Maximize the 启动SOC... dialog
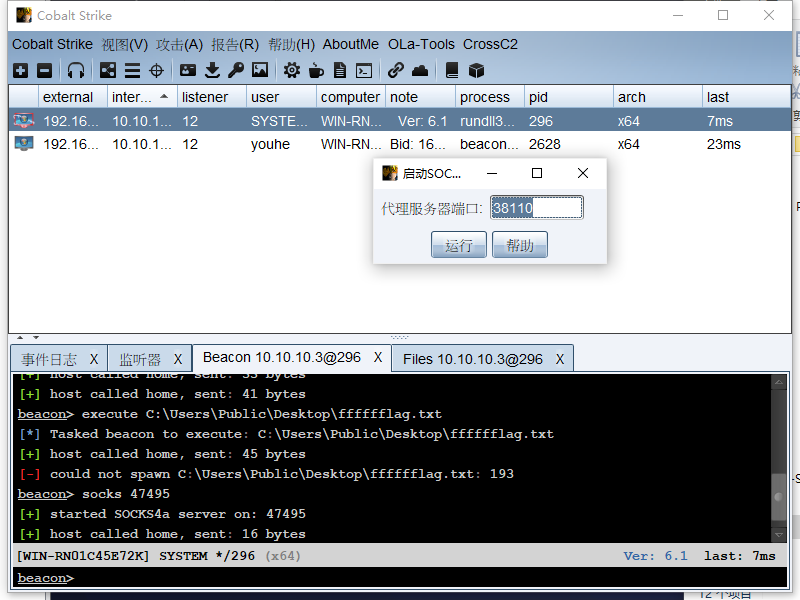 [537, 173]
